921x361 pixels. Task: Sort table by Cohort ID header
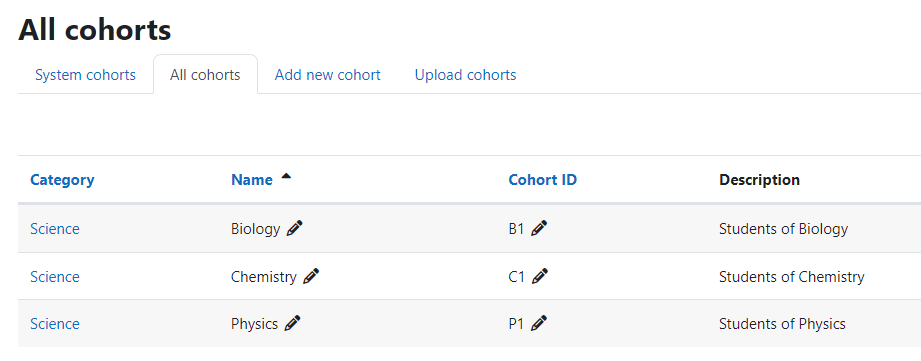coord(543,180)
